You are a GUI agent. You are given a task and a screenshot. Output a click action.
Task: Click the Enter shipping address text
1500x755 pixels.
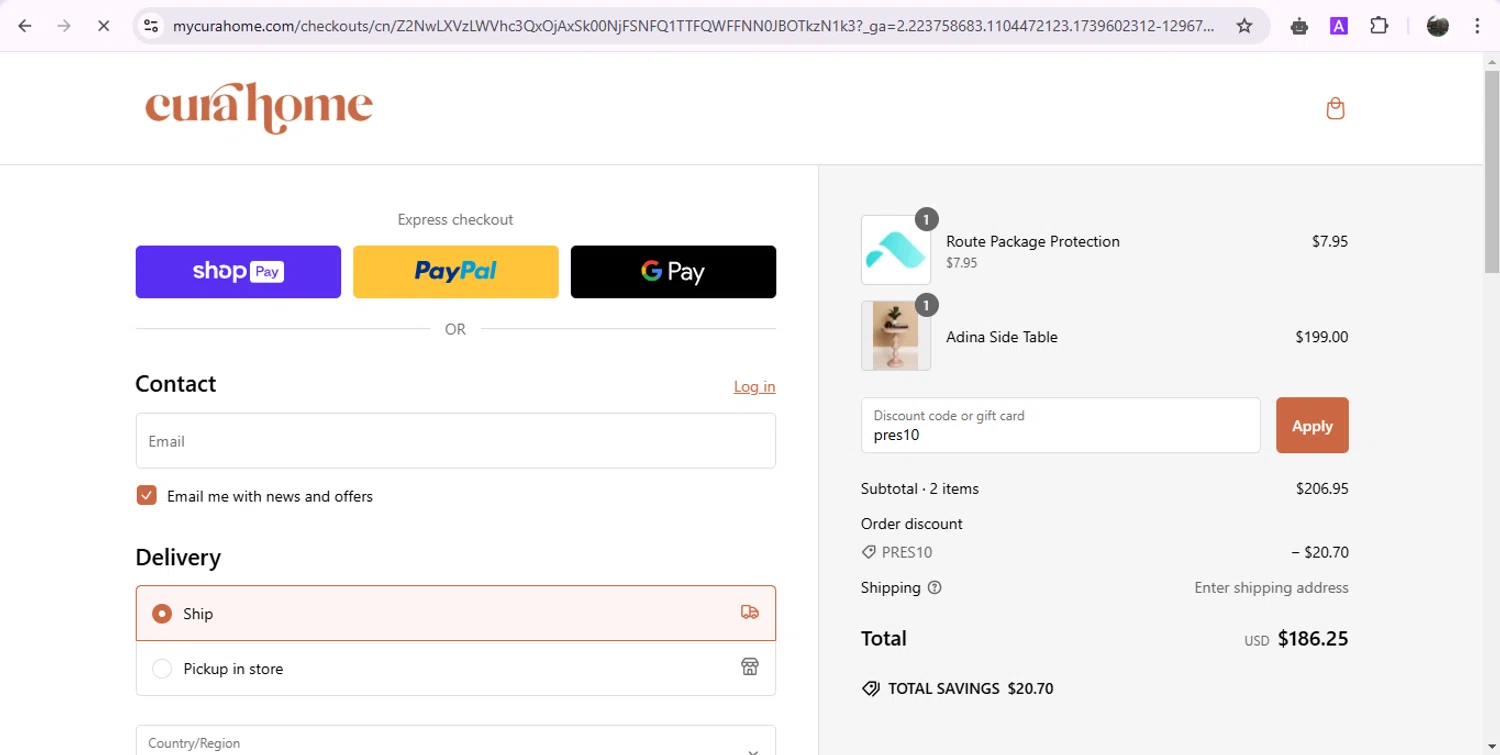click(1271, 588)
